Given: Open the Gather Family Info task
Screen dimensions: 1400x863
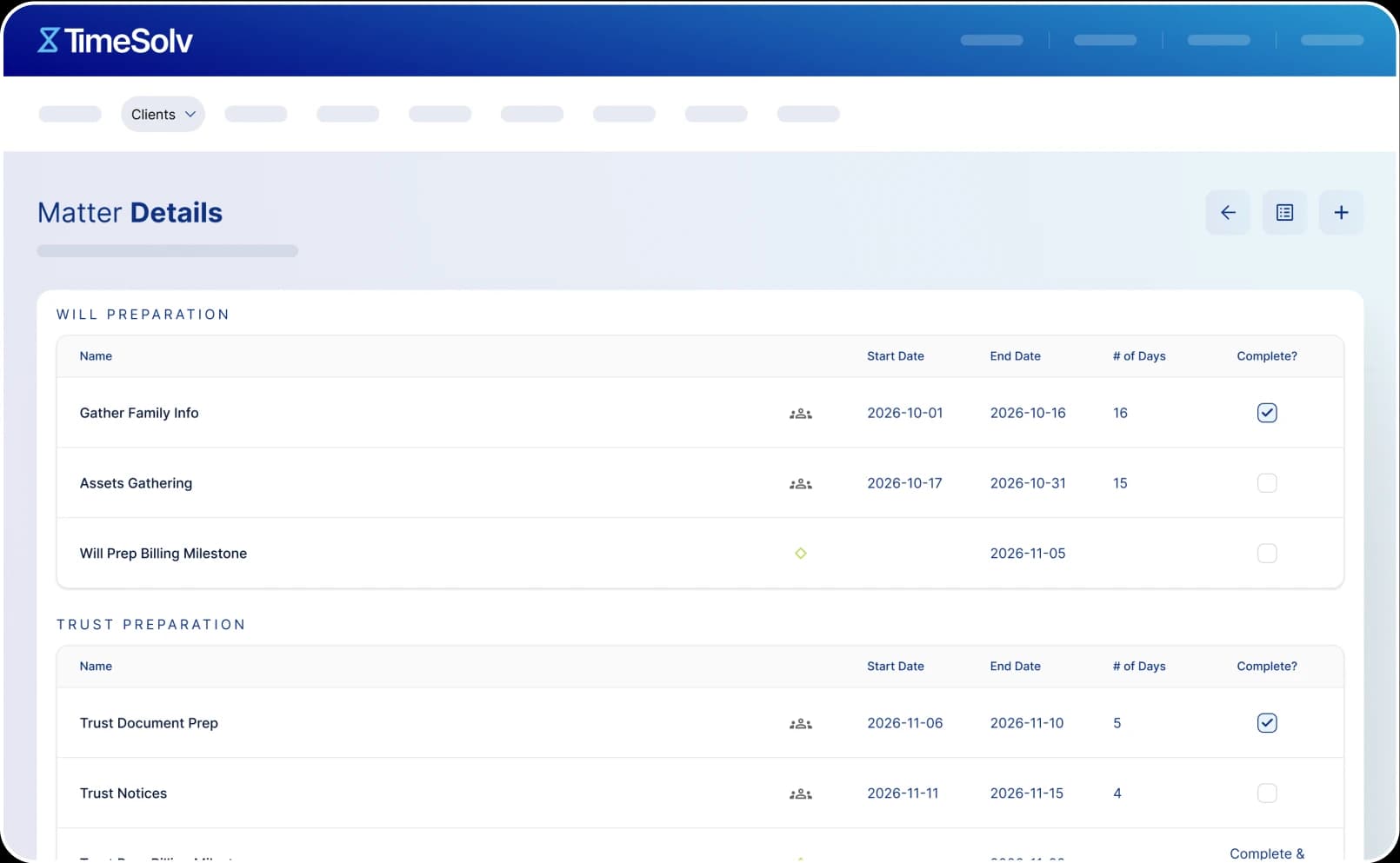Looking at the screenshot, I should coord(139,413).
